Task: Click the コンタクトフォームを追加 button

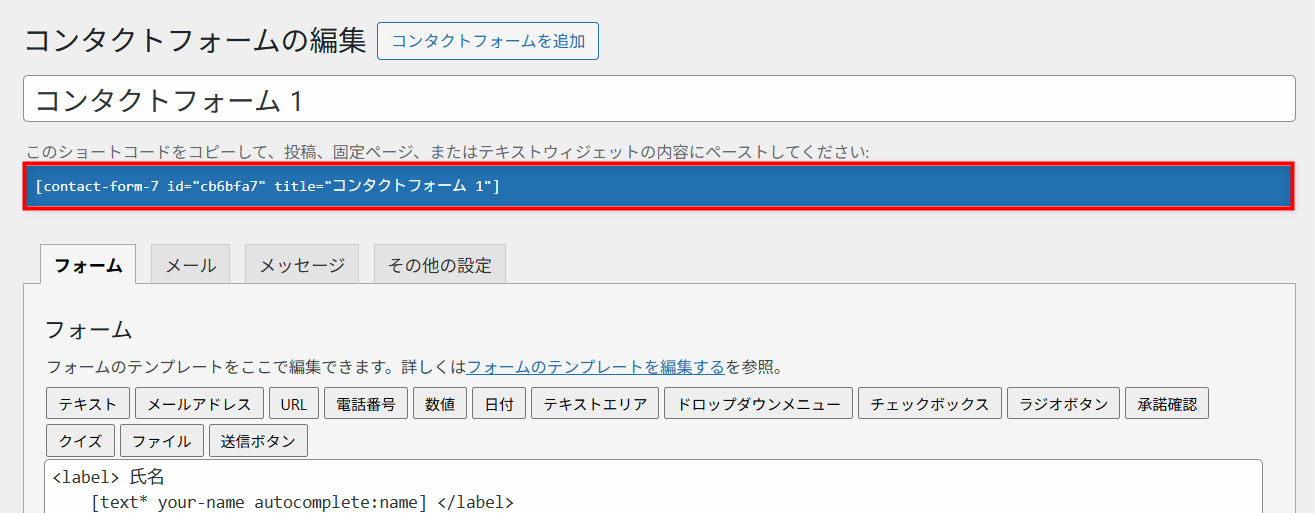Action: pyautogui.click(x=488, y=41)
